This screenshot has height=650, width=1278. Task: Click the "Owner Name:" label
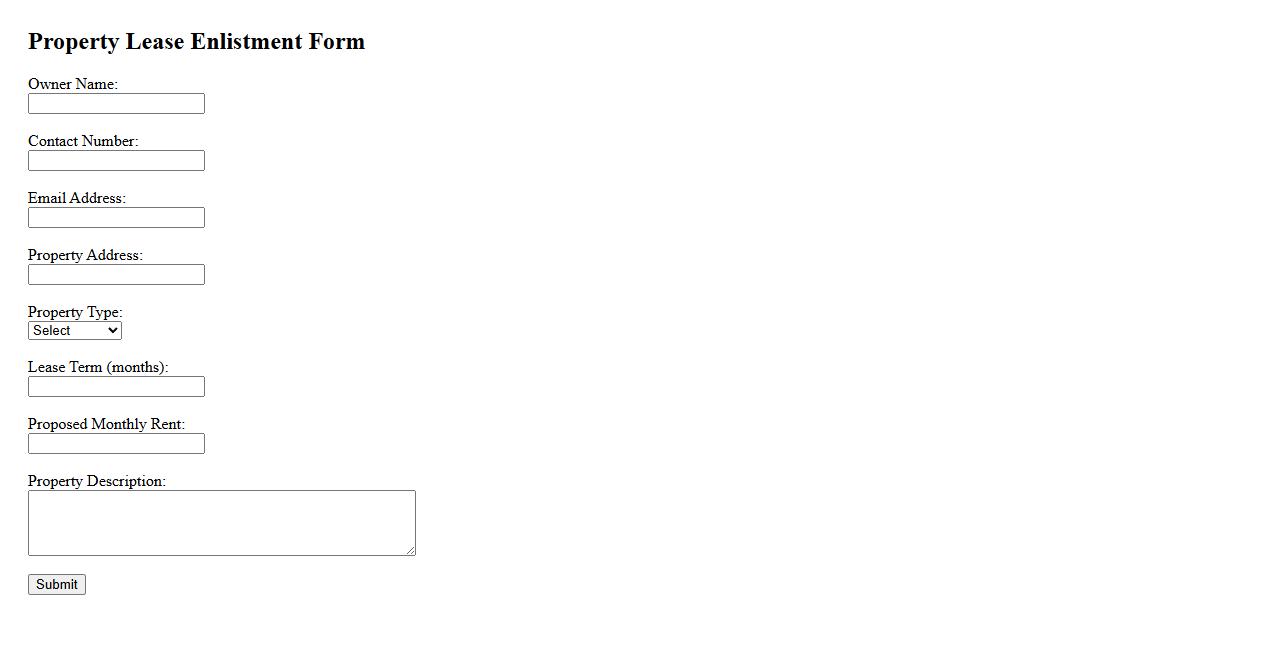point(73,84)
